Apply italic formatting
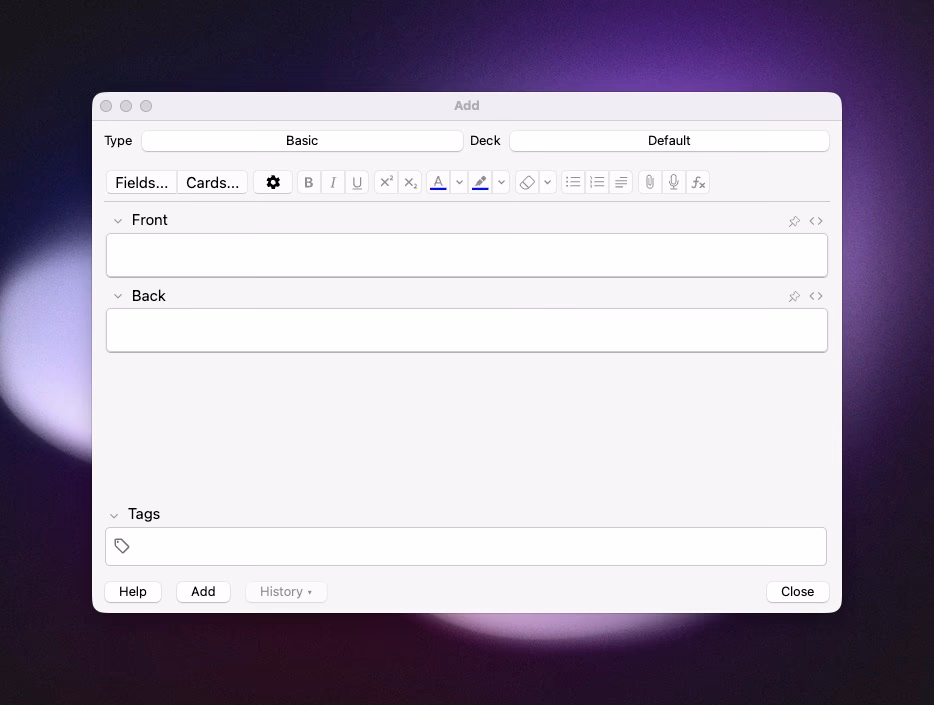 pos(332,182)
